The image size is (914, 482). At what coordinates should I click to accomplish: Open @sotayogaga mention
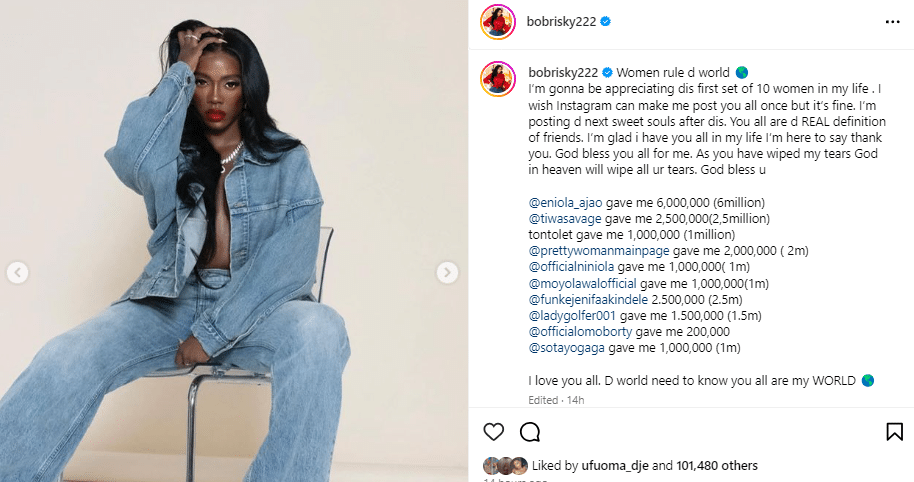pyautogui.click(x=567, y=348)
